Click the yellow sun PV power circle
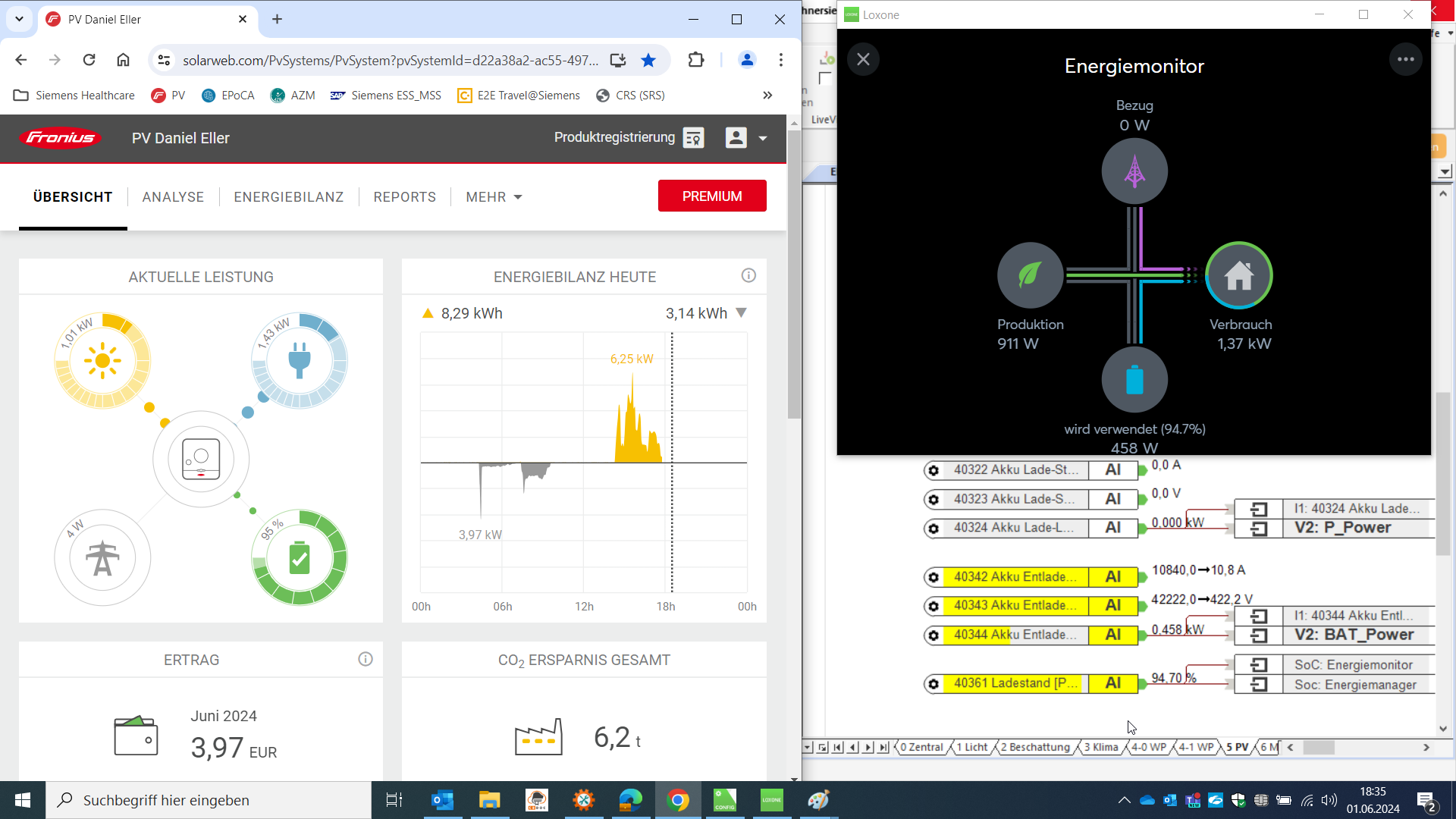 (102, 360)
